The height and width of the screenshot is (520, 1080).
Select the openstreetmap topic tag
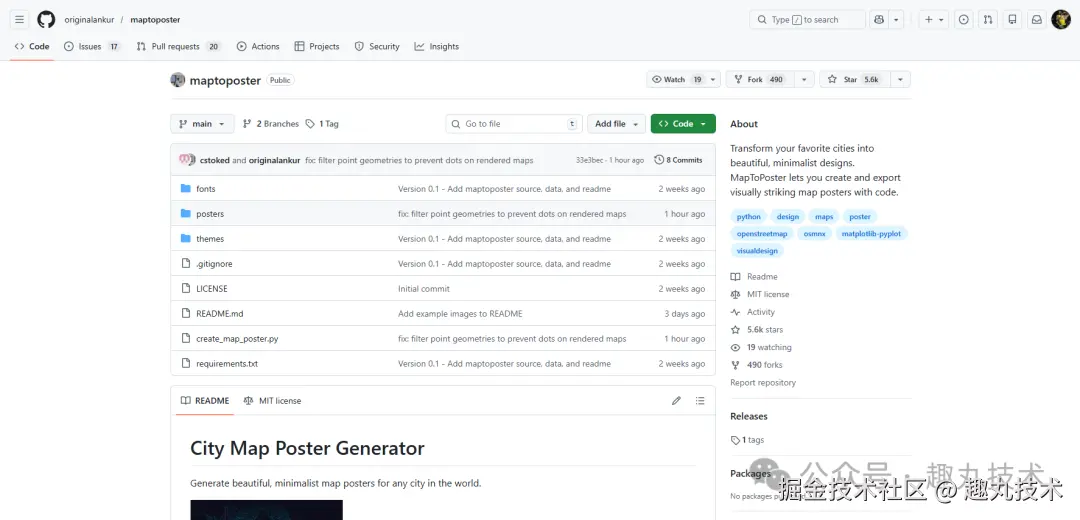point(762,233)
